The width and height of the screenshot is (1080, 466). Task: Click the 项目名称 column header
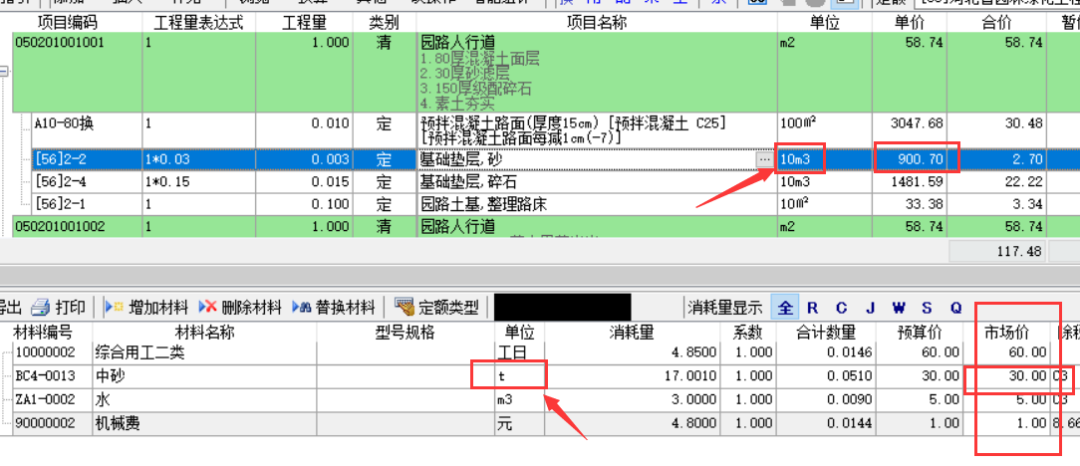[x=594, y=22]
